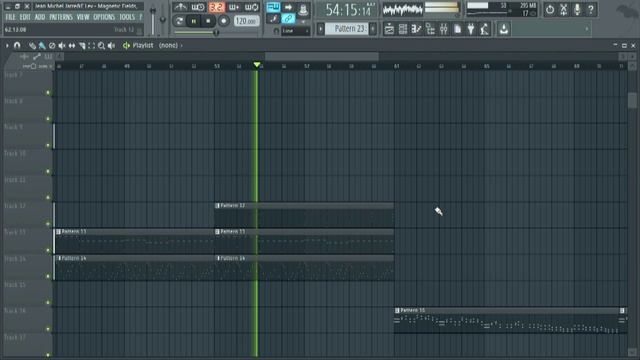Screen dimensions: 640x360
Task: Toggle overdub blend recording
Action: click(234, 7)
